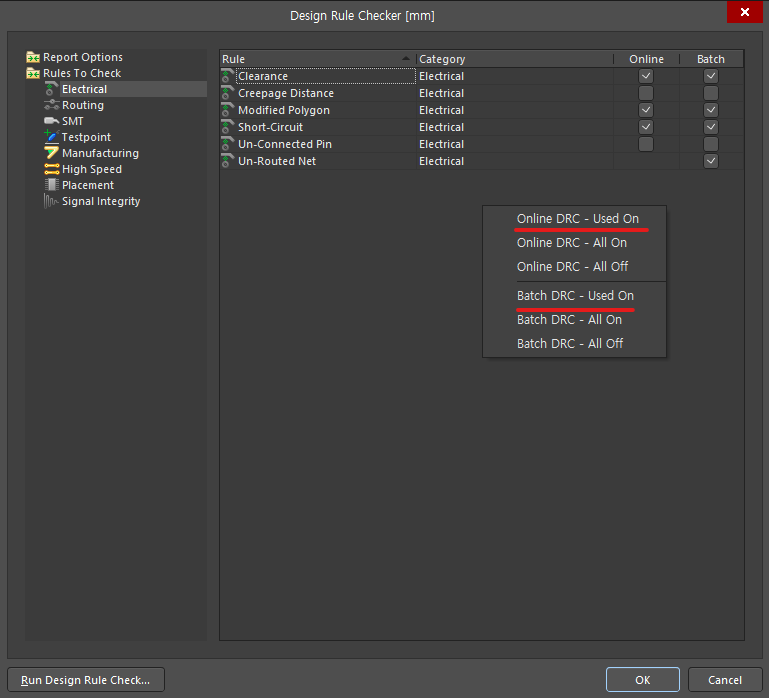Click the Signal Integrity waveform icon
This screenshot has width=769, height=698.
(x=51, y=201)
